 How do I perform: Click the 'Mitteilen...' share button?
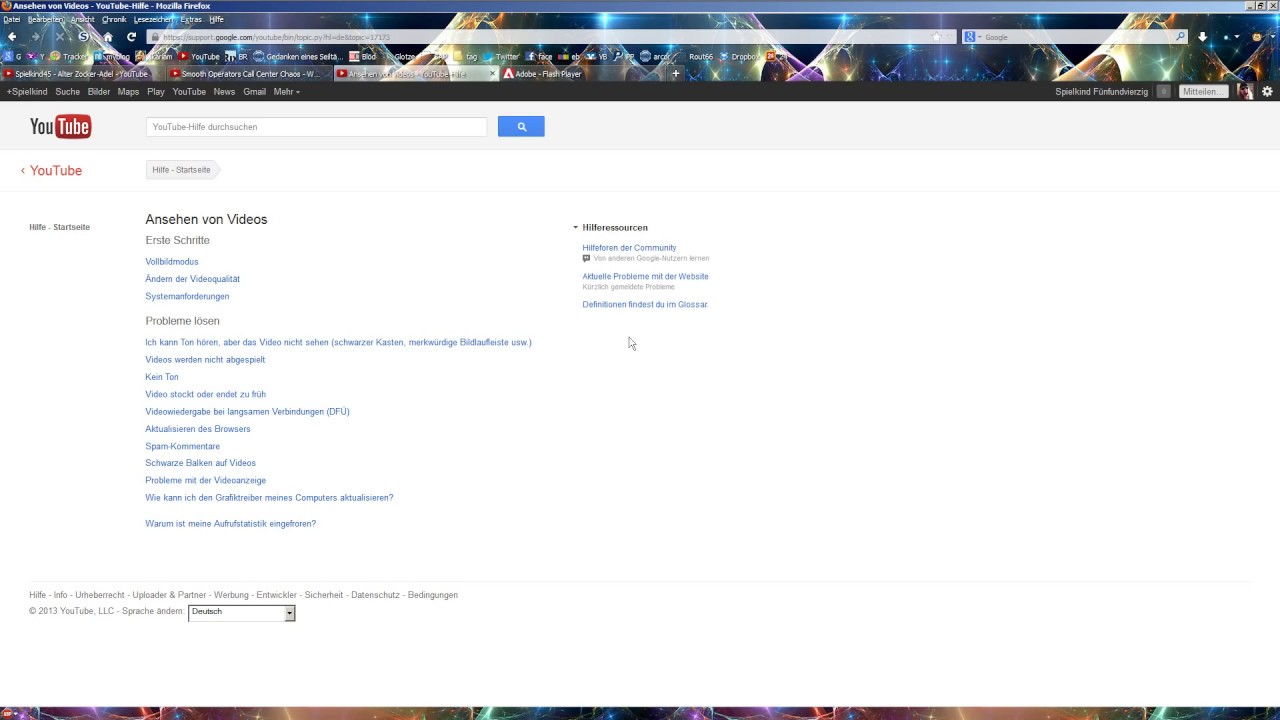[x=1202, y=91]
